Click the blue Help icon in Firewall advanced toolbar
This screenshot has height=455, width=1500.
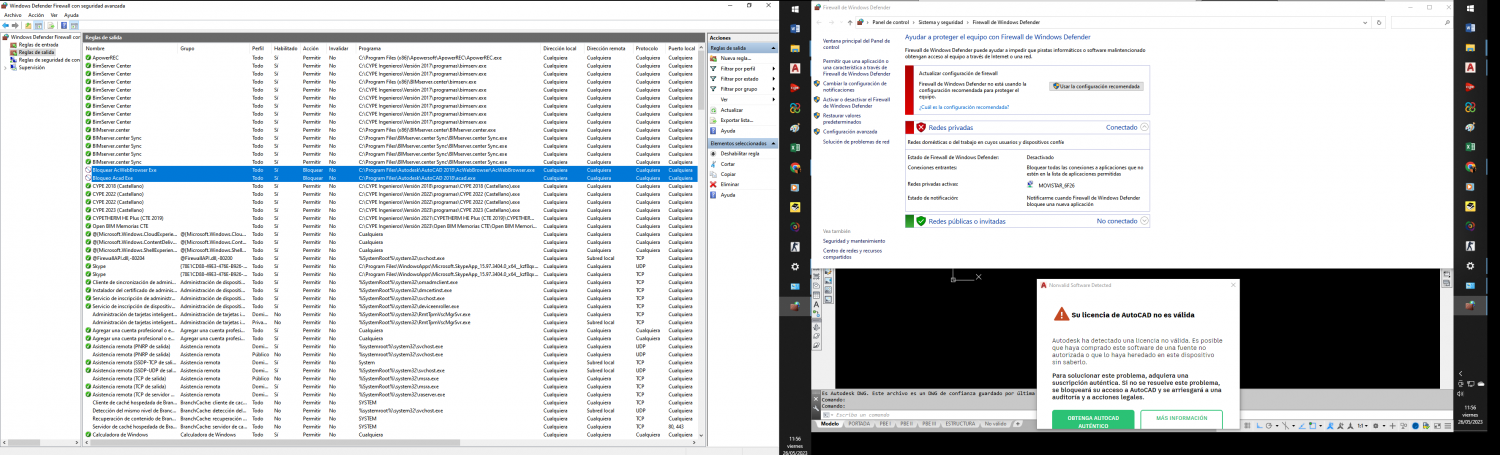click(64, 26)
